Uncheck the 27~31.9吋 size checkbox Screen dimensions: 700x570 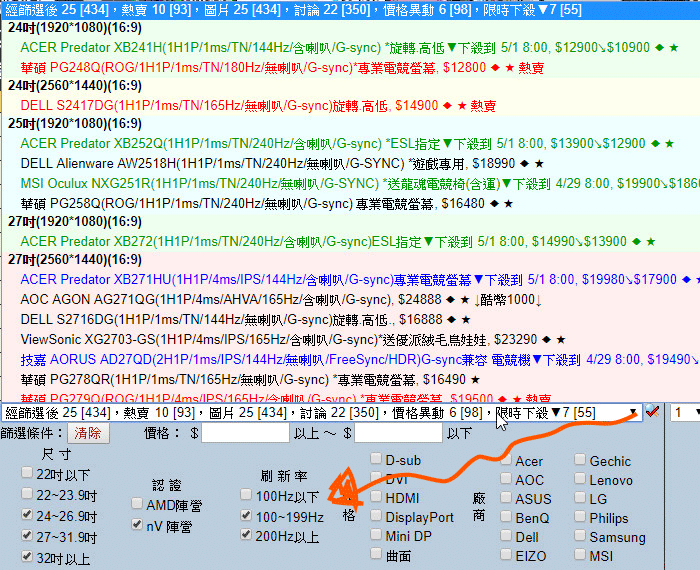click(27, 535)
